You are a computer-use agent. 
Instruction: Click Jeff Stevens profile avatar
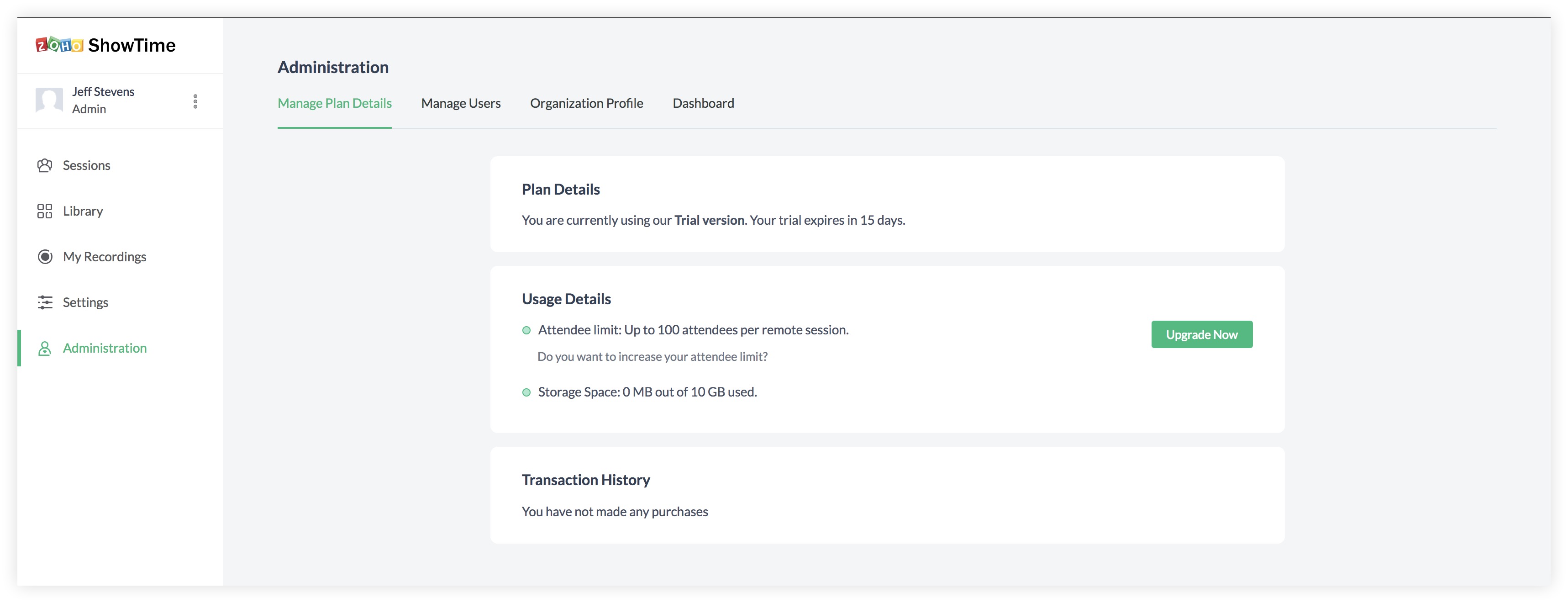(x=49, y=100)
